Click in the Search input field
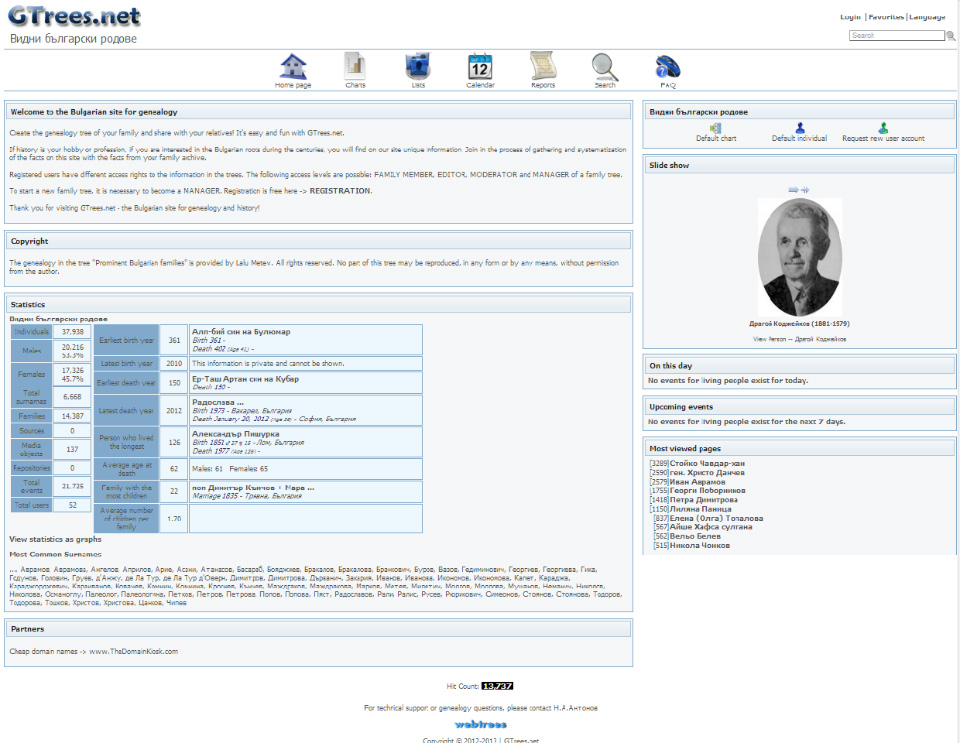This screenshot has width=960, height=743. coord(896,36)
